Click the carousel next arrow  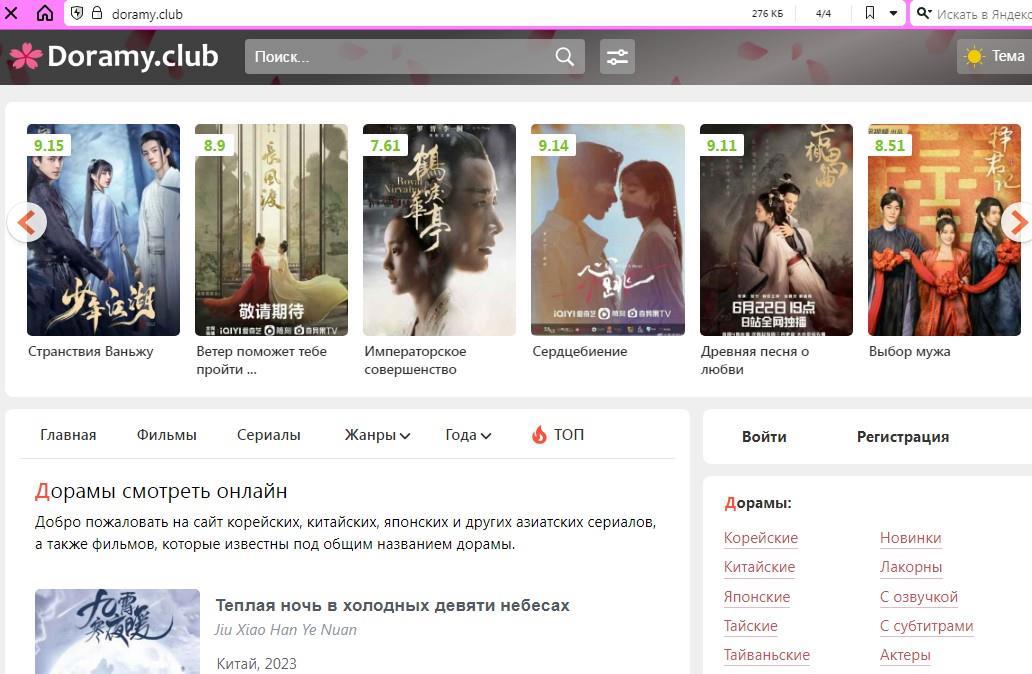[x=1017, y=222]
